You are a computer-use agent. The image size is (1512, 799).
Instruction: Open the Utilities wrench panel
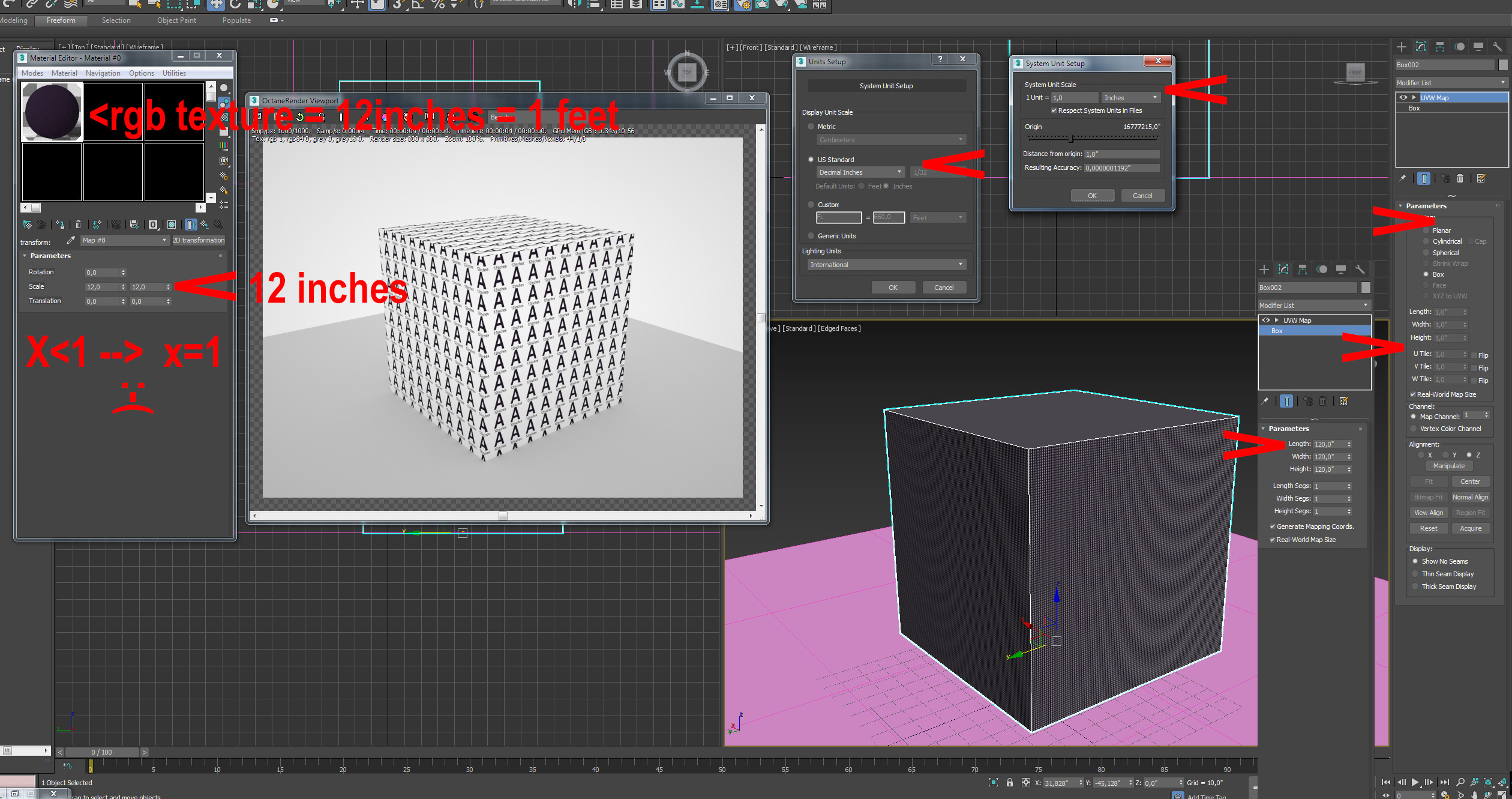pyautogui.click(x=1497, y=47)
